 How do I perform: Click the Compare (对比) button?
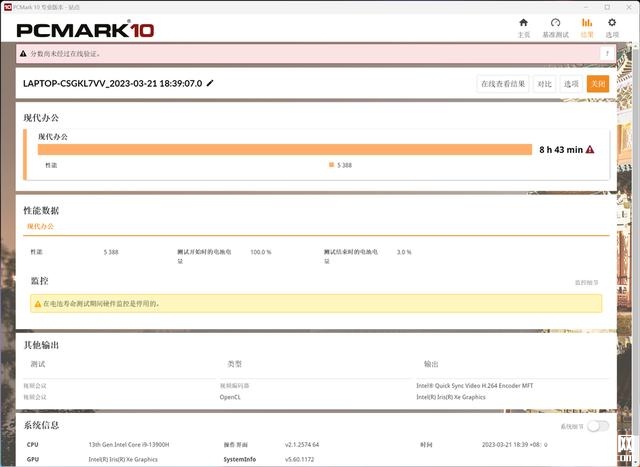point(544,84)
